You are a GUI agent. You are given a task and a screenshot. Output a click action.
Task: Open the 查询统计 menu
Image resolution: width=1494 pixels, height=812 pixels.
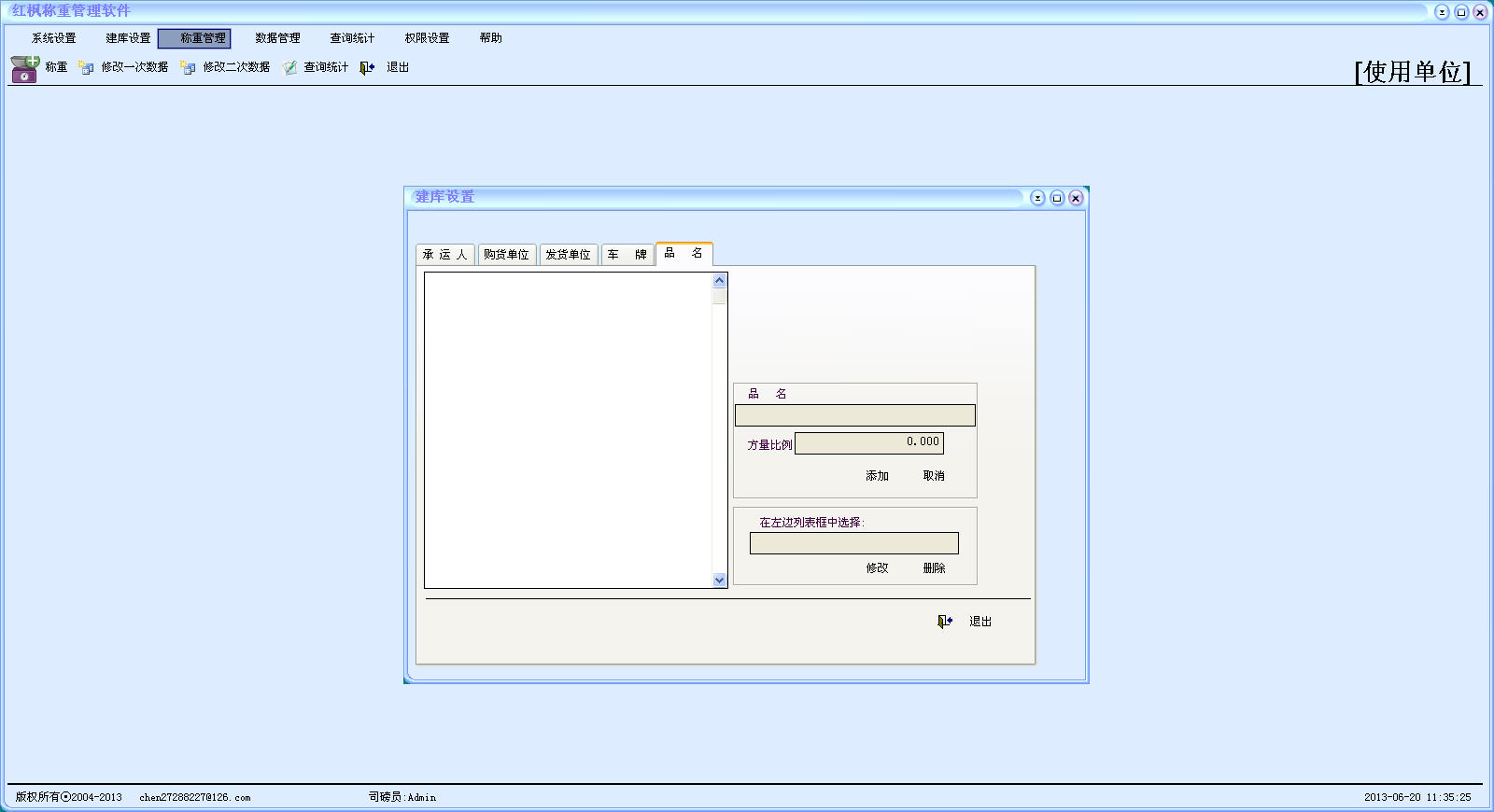point(352,38)
